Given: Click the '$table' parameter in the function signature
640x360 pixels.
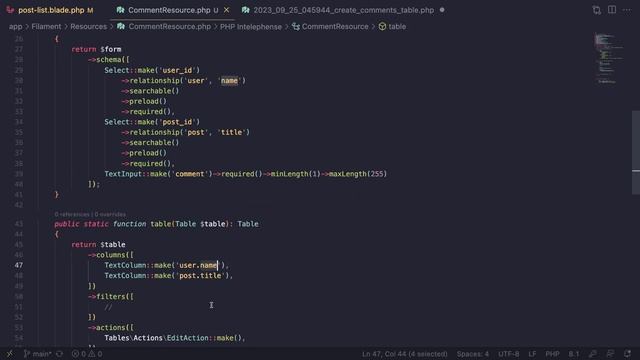Looking at the screenshot, I should (213, 224).
